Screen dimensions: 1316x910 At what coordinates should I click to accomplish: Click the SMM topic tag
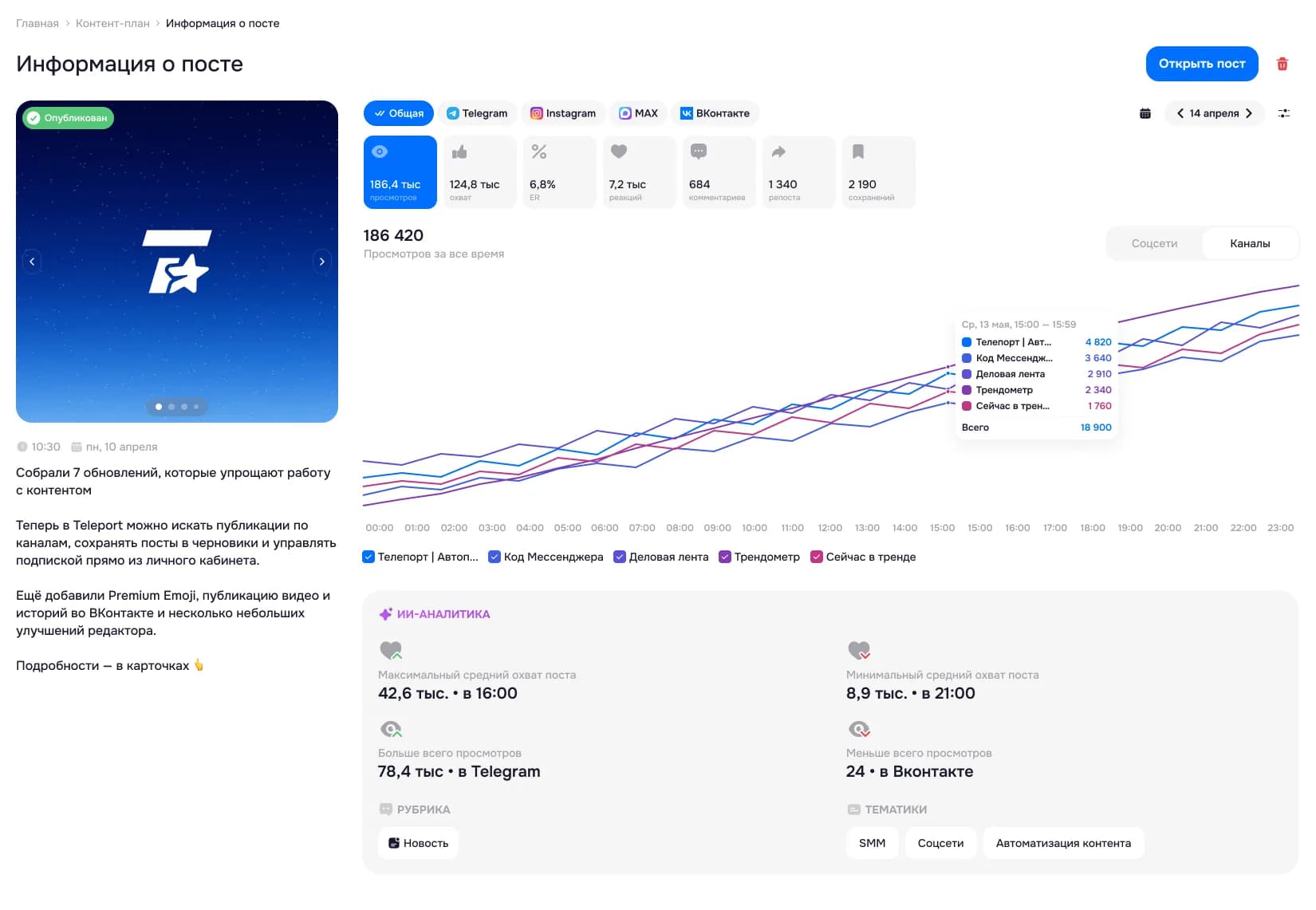tap(873, 843)
